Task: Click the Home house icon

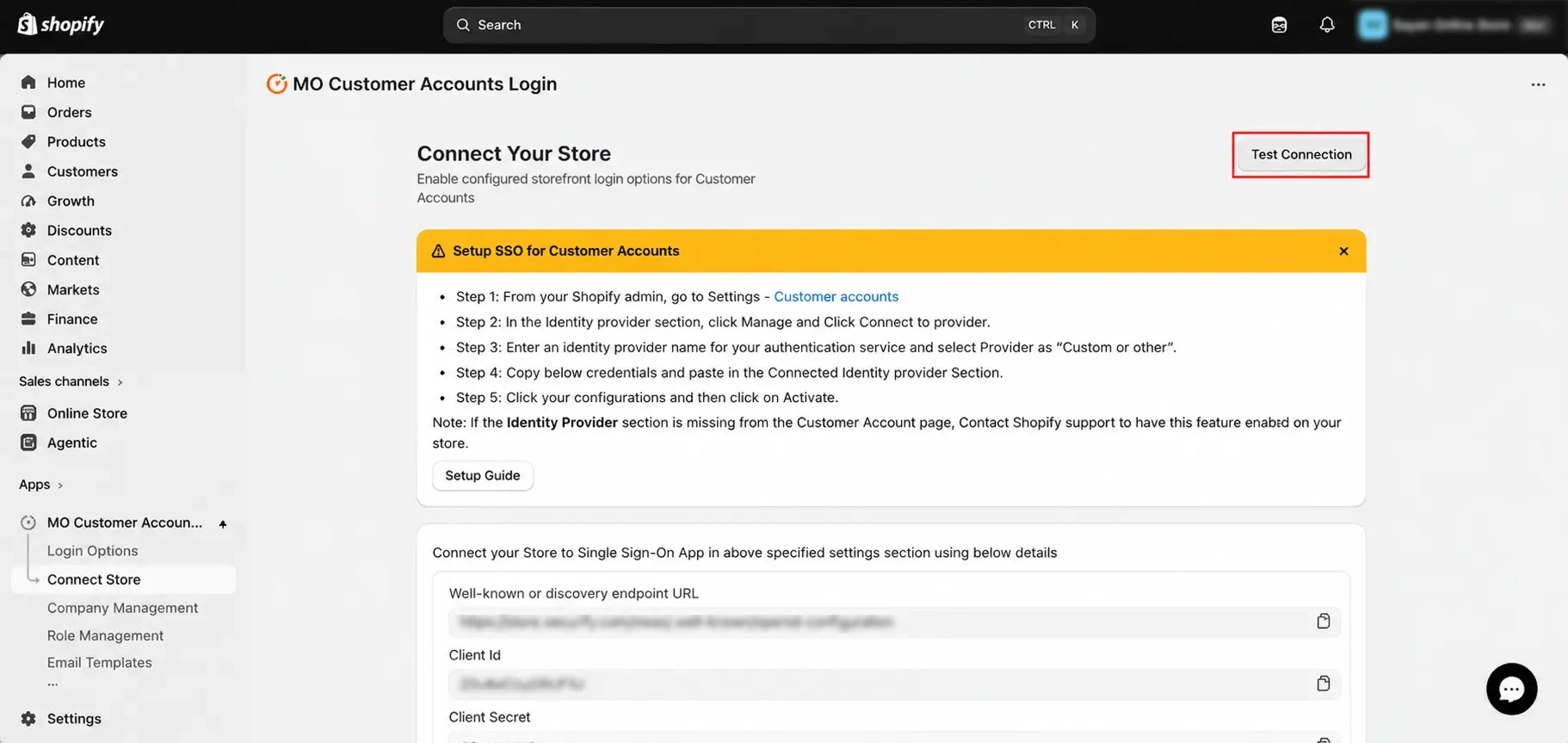Action: (28, 83)
